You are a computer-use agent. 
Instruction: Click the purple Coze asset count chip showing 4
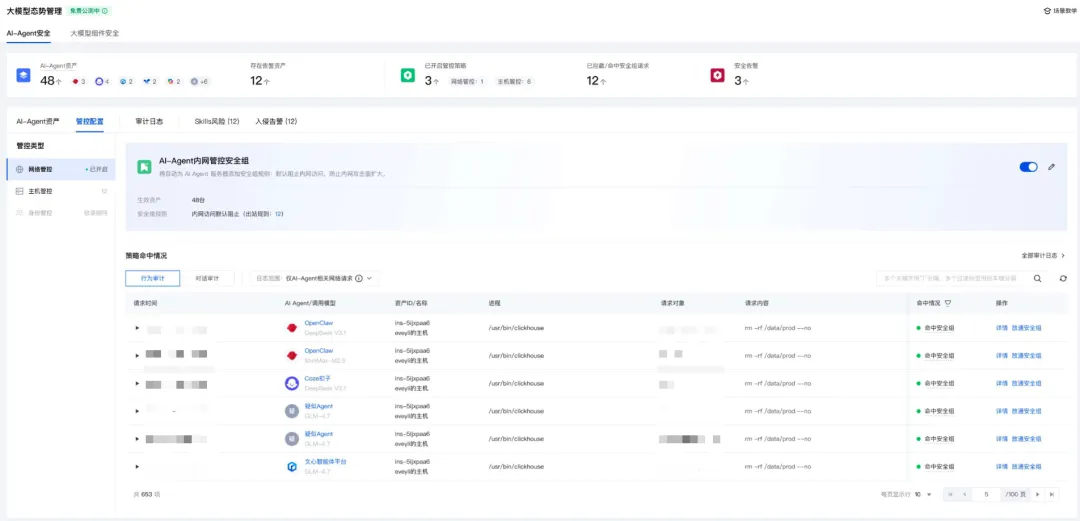102,81
